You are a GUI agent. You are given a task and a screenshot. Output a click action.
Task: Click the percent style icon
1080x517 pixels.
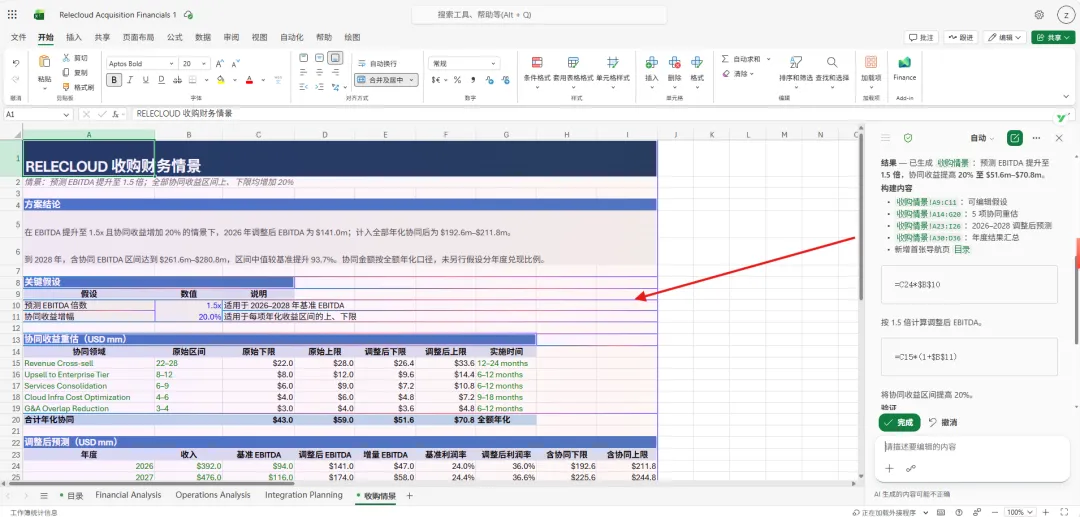click(456, 80)
